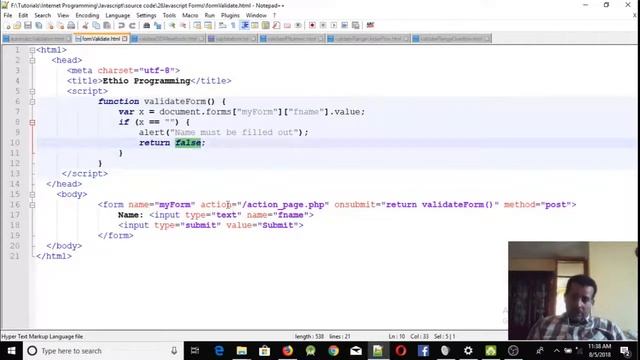Viewport: 640px width, 360px height.
Task: Collapse the html fold marker on line 1
Action: point(32,50)
